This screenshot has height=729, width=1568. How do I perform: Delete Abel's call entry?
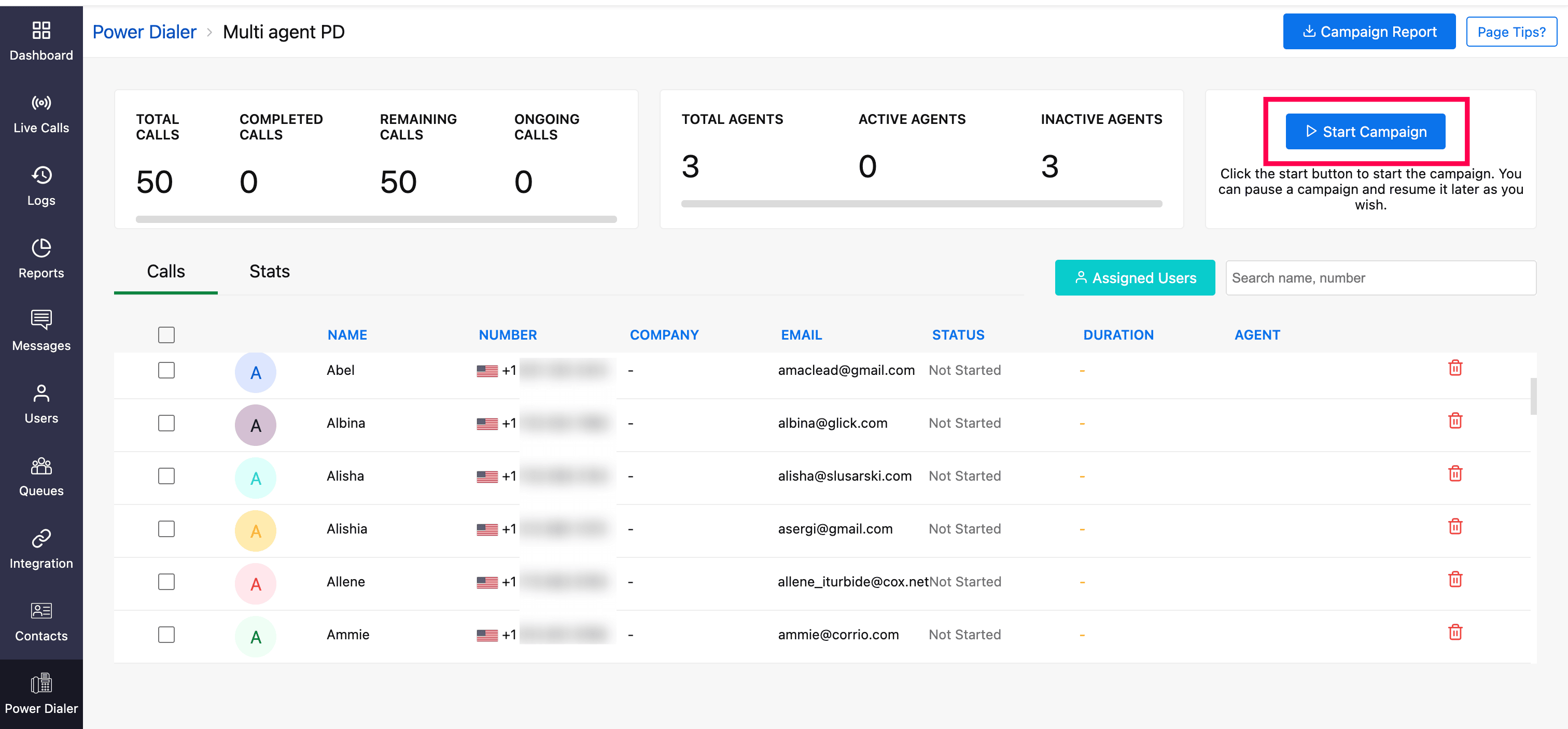tap(1455, 368)
